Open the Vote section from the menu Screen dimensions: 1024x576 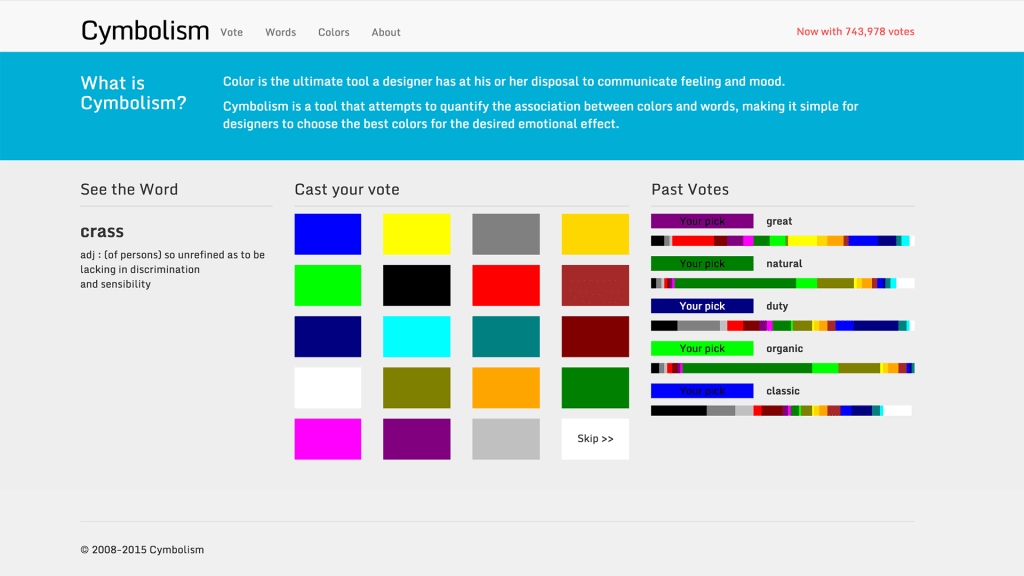(231, 32)
